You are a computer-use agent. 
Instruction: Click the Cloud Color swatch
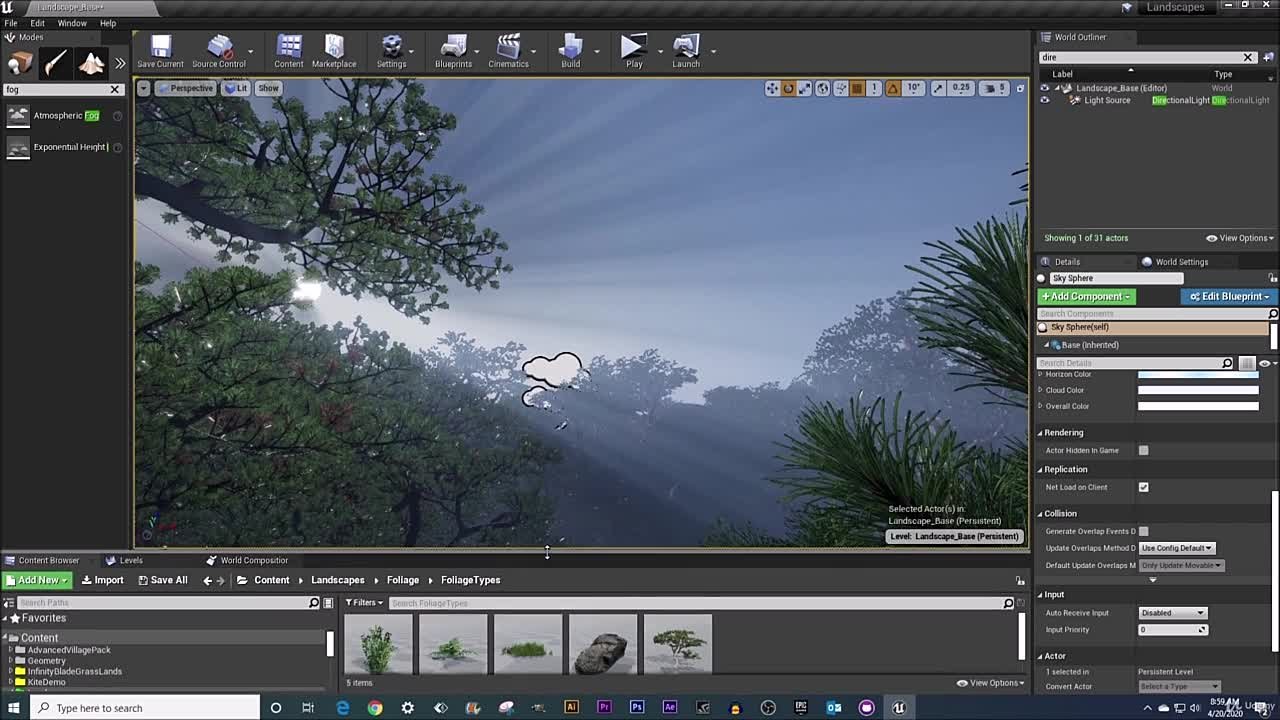point(1197,390)
